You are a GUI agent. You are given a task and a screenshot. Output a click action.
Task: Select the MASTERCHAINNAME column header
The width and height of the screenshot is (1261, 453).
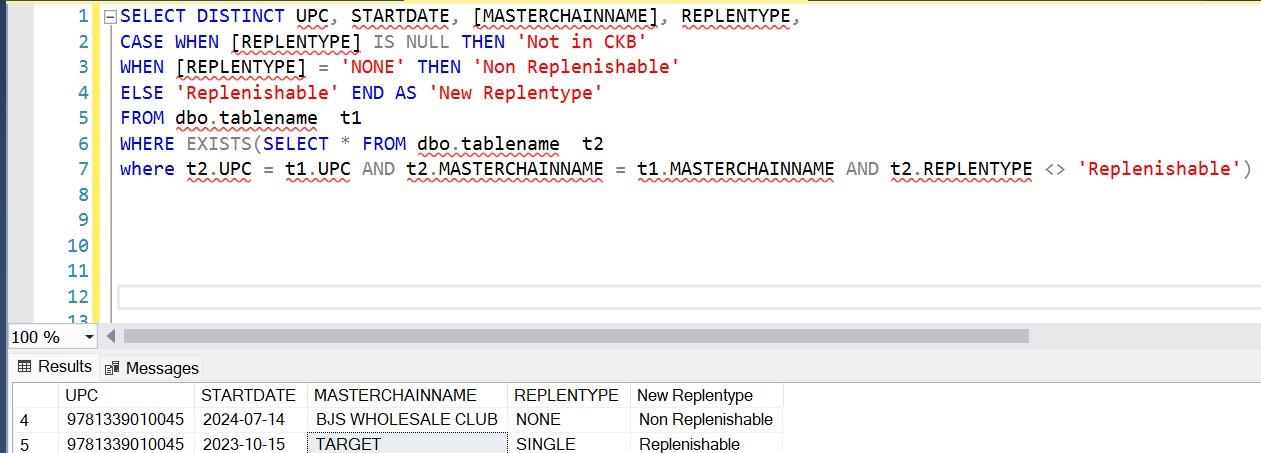pos(407,395)
